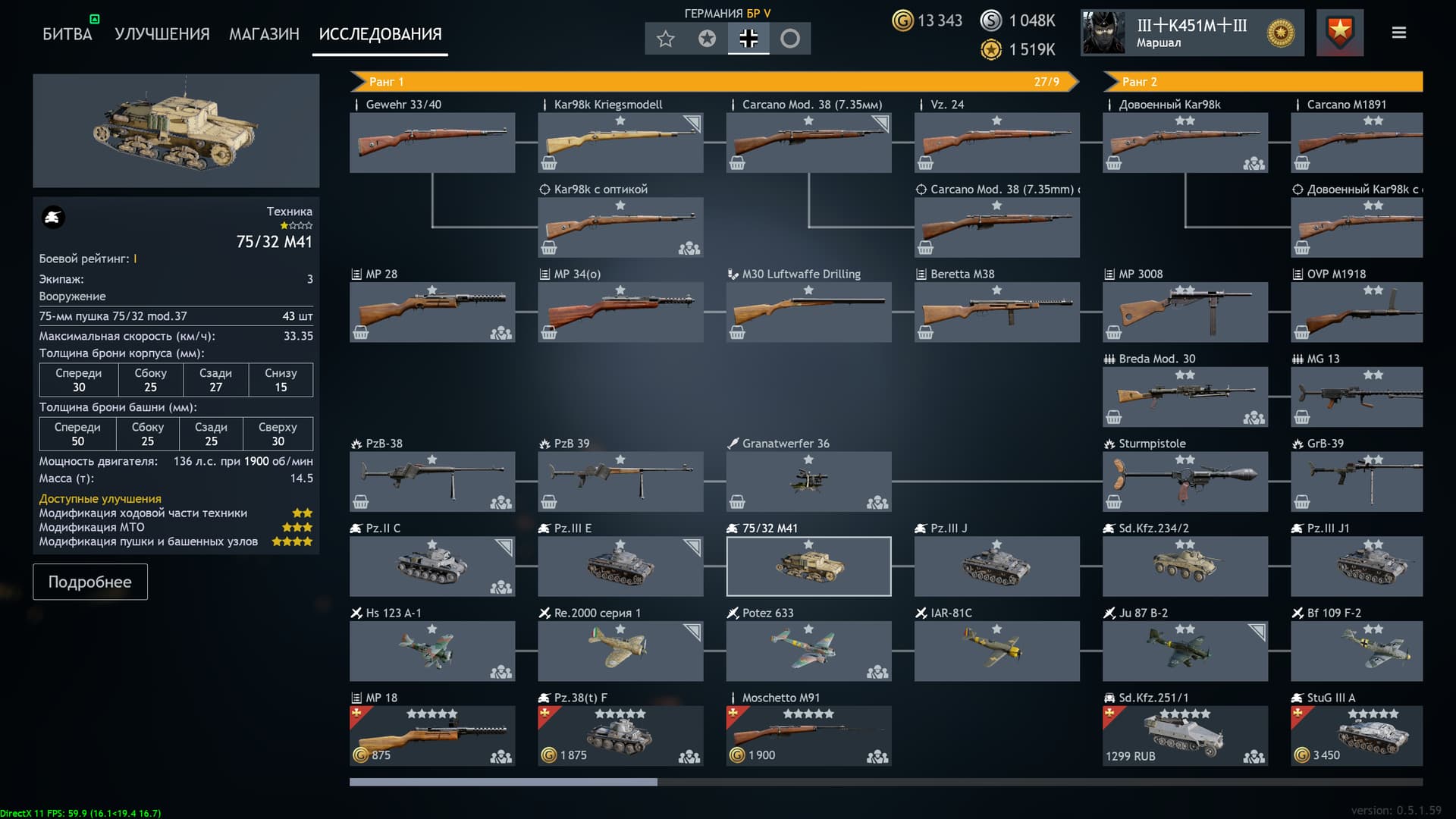Select premium MP 18 for 875 gold

pyautogui.click(x=432, y=736)
